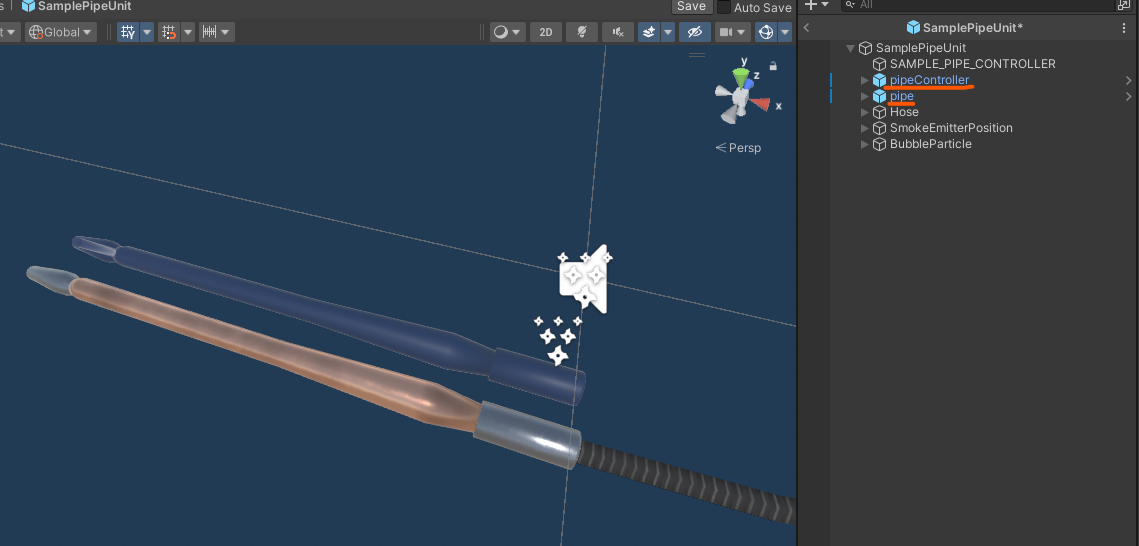Switch Persp projection label
The width and height of the screenshot is (1139, 546).
point(739,148)
